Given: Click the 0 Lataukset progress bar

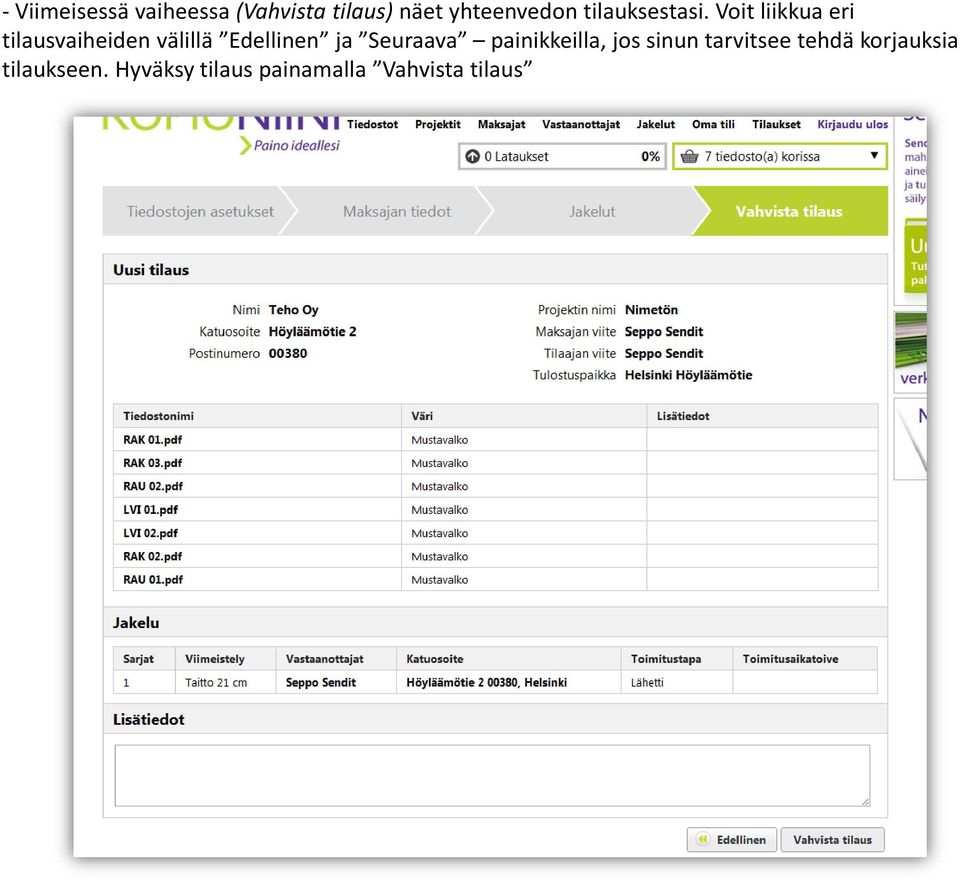Looking at the screenshot, I should [562, 156].
